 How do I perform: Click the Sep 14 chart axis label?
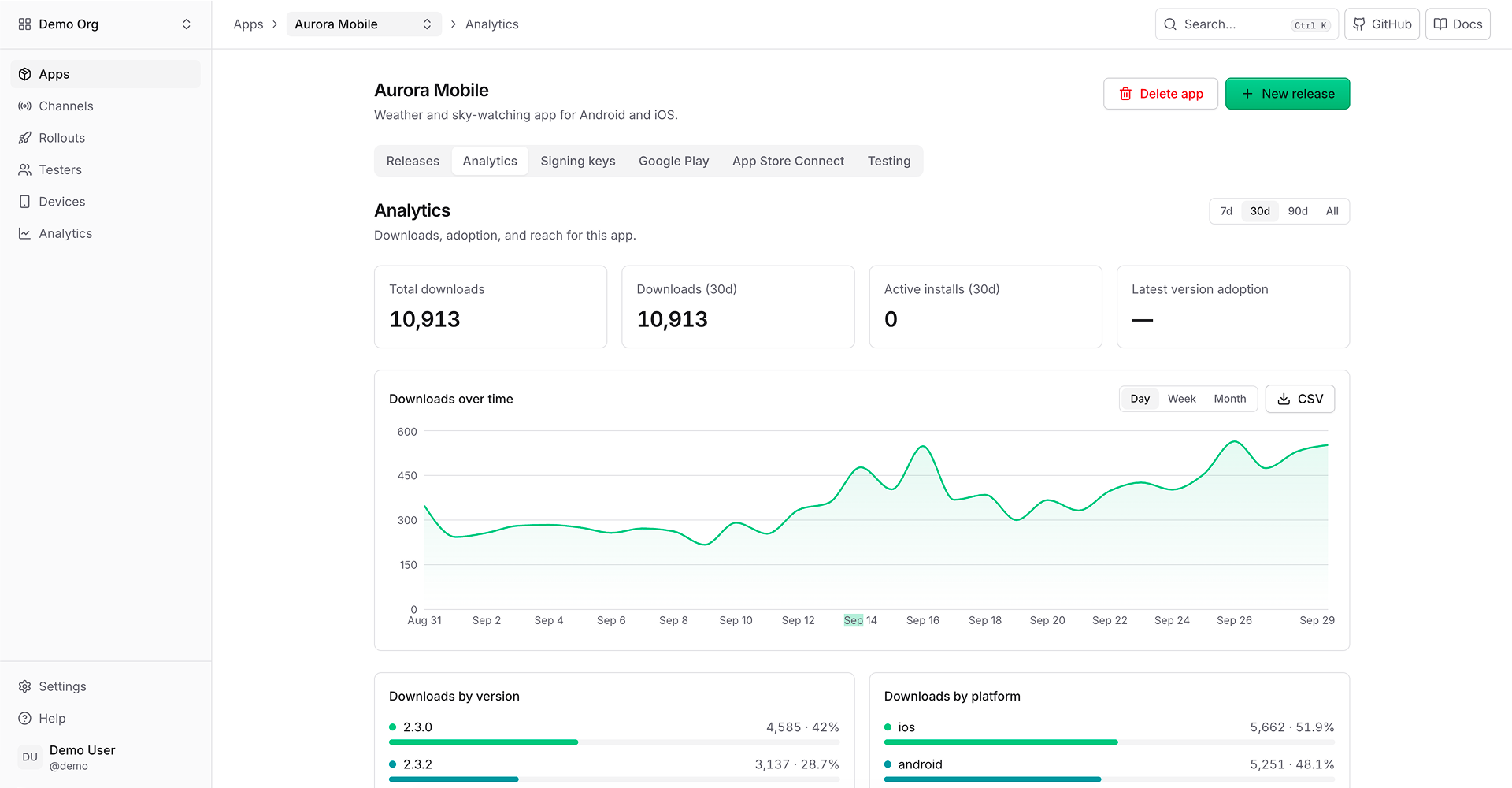(x=860, y=620)
